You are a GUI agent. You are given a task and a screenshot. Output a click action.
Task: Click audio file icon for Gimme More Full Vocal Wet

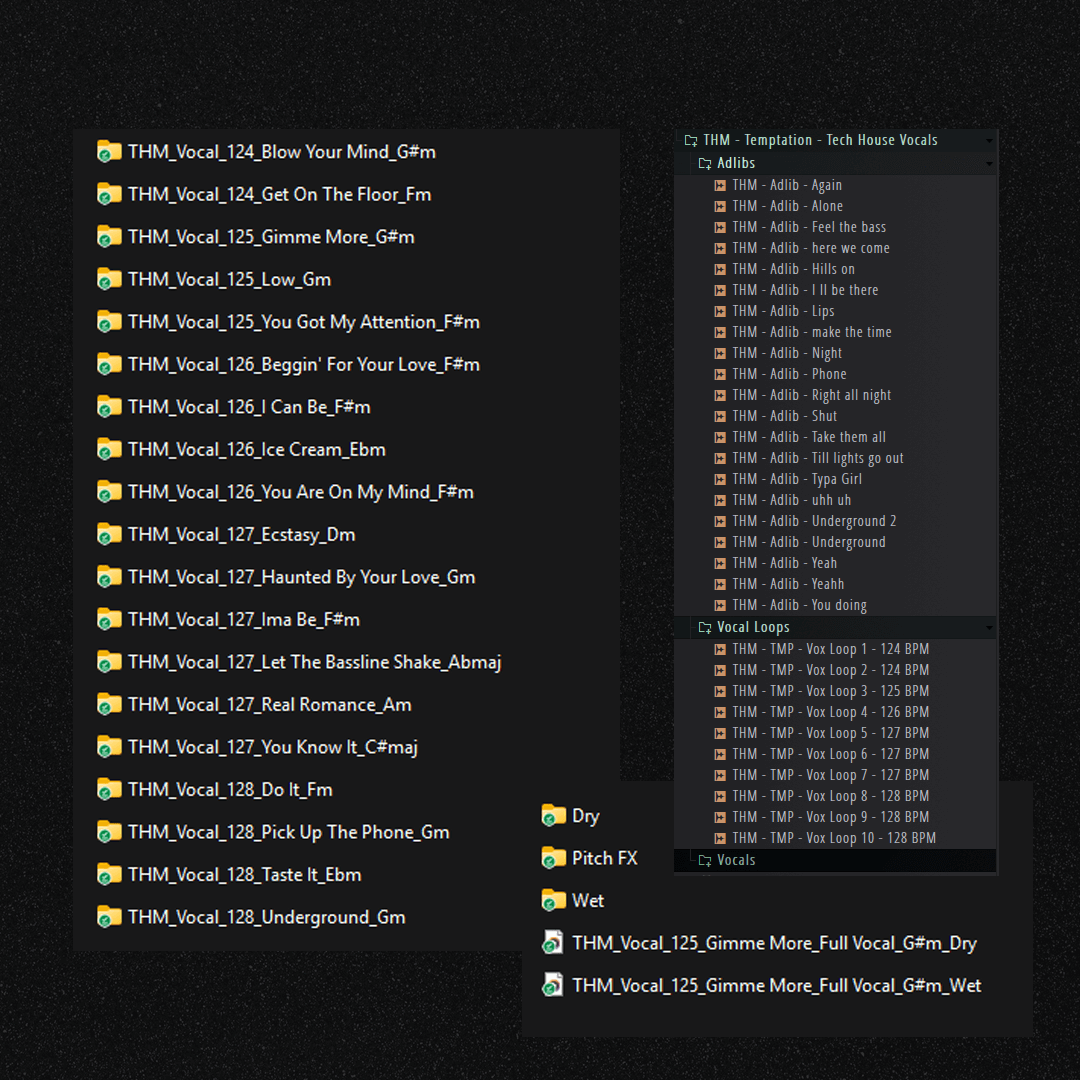point(553,986)
